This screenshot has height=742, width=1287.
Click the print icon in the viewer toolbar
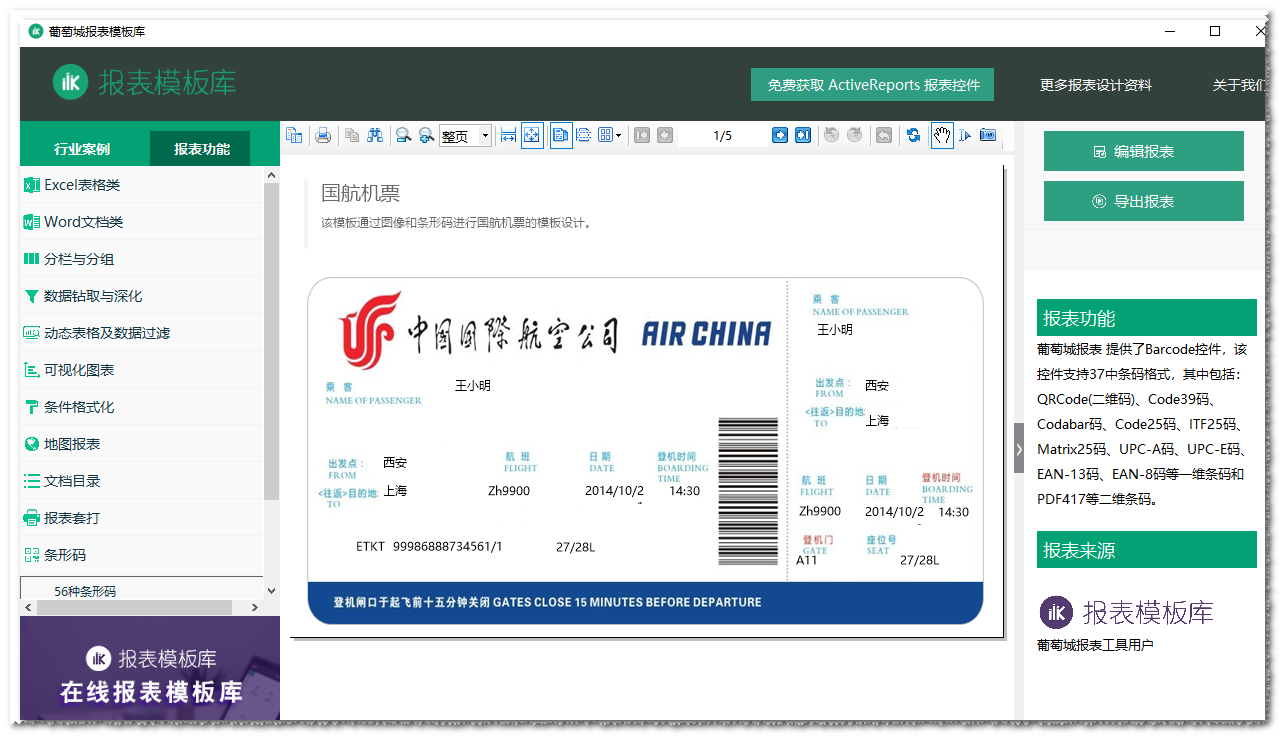[323, 135]
